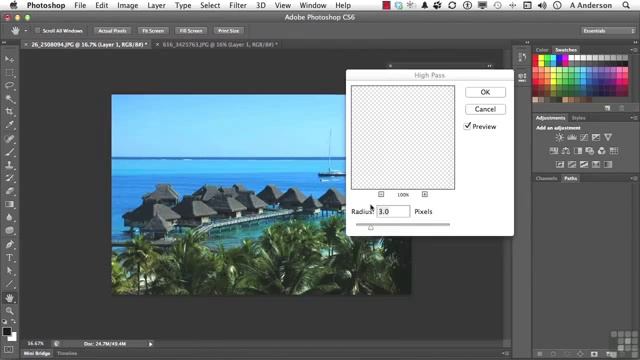The image size is (640, 360).
Task: Pick the red swatch in Swatches panel
Action: point(536,58)
